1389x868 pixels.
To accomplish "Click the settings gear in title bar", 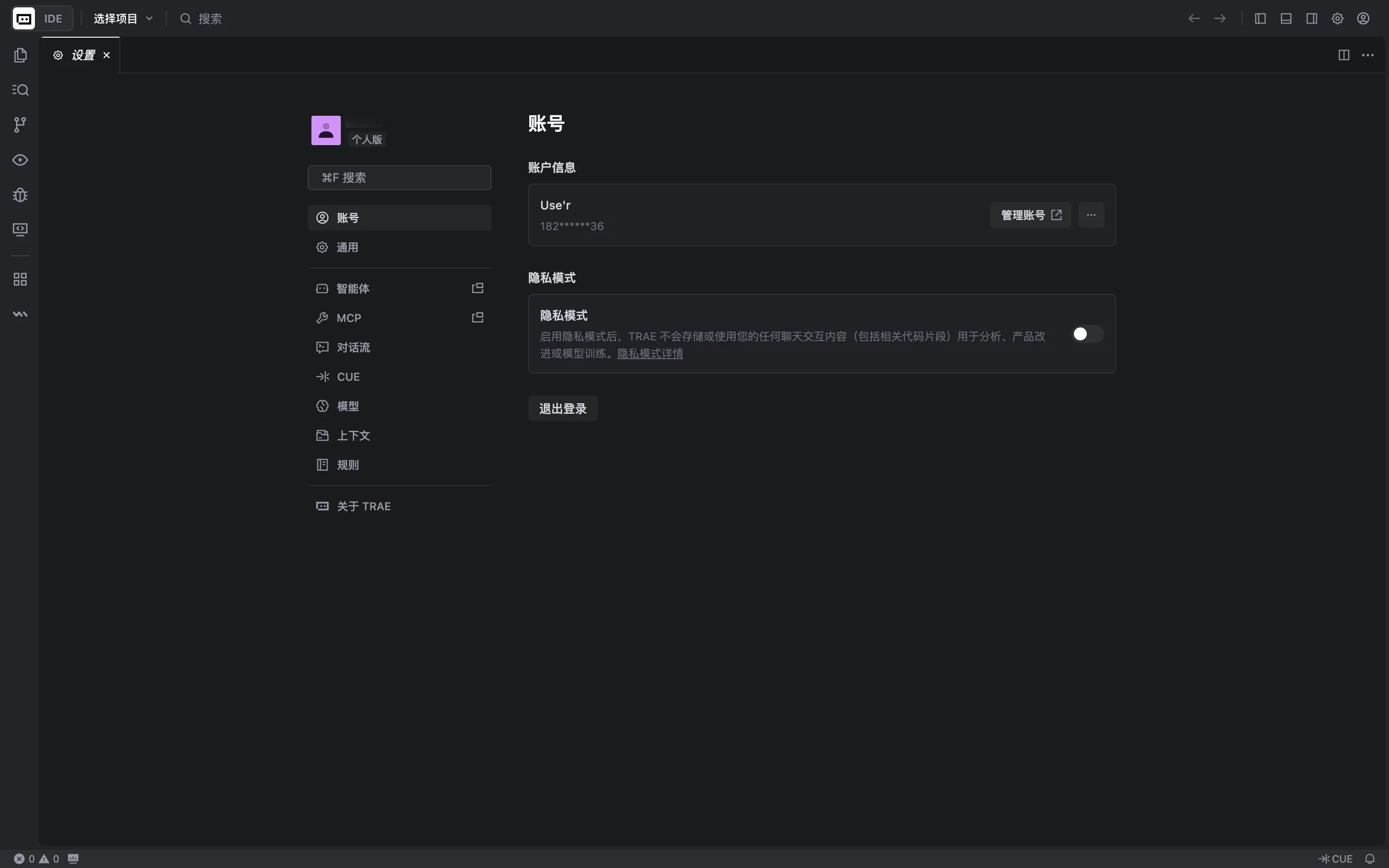I will 1338,18.
